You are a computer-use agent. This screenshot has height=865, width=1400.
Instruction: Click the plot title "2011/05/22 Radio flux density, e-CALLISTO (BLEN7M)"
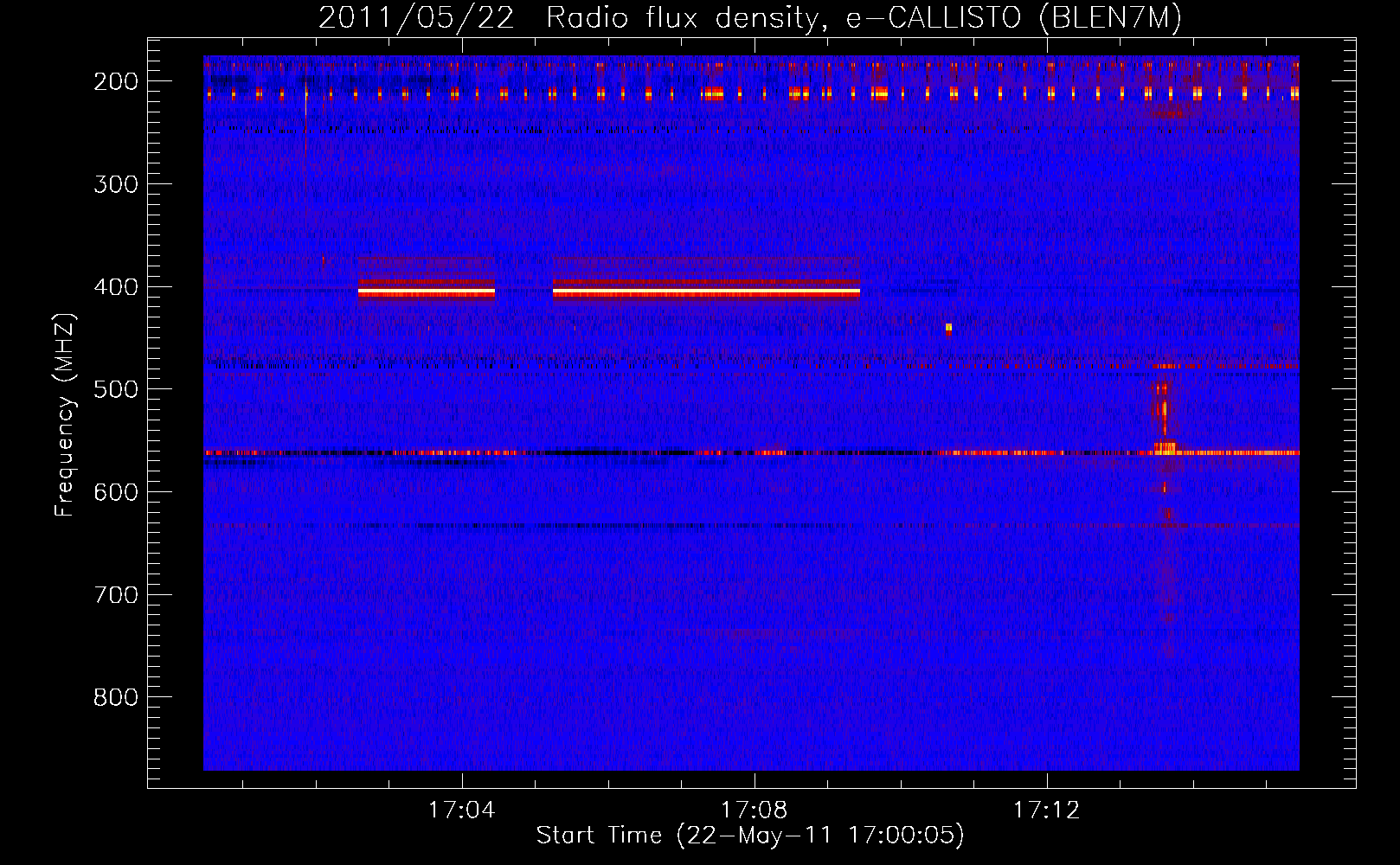point(750,17)
